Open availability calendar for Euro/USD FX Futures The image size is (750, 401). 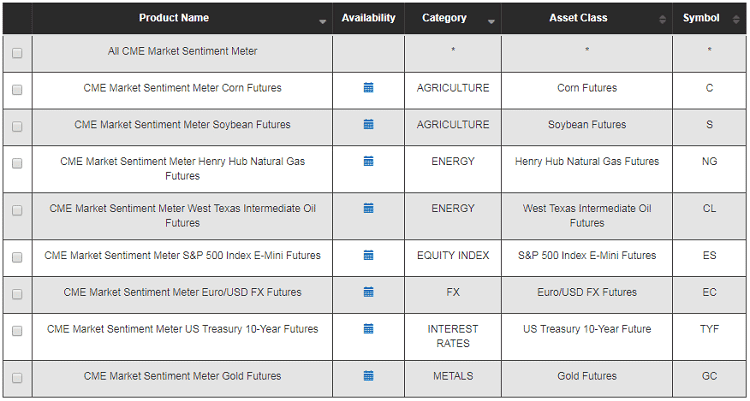click(368, 292)
